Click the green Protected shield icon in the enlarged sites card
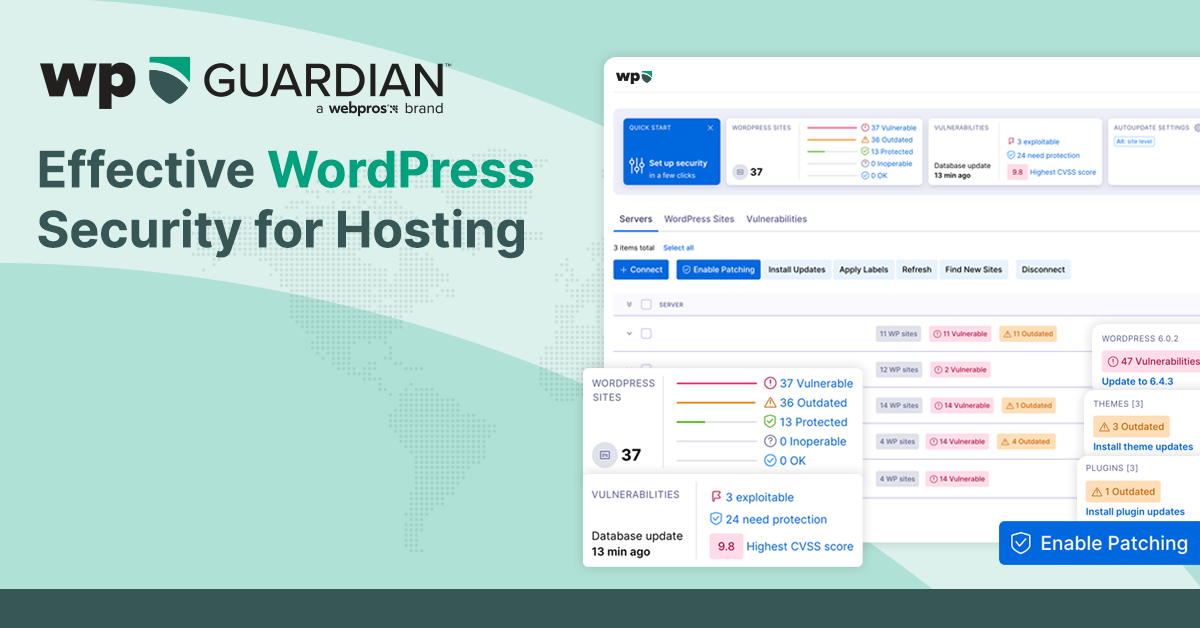This screenshot has height=628, width=1200. (x=770, y=422)
